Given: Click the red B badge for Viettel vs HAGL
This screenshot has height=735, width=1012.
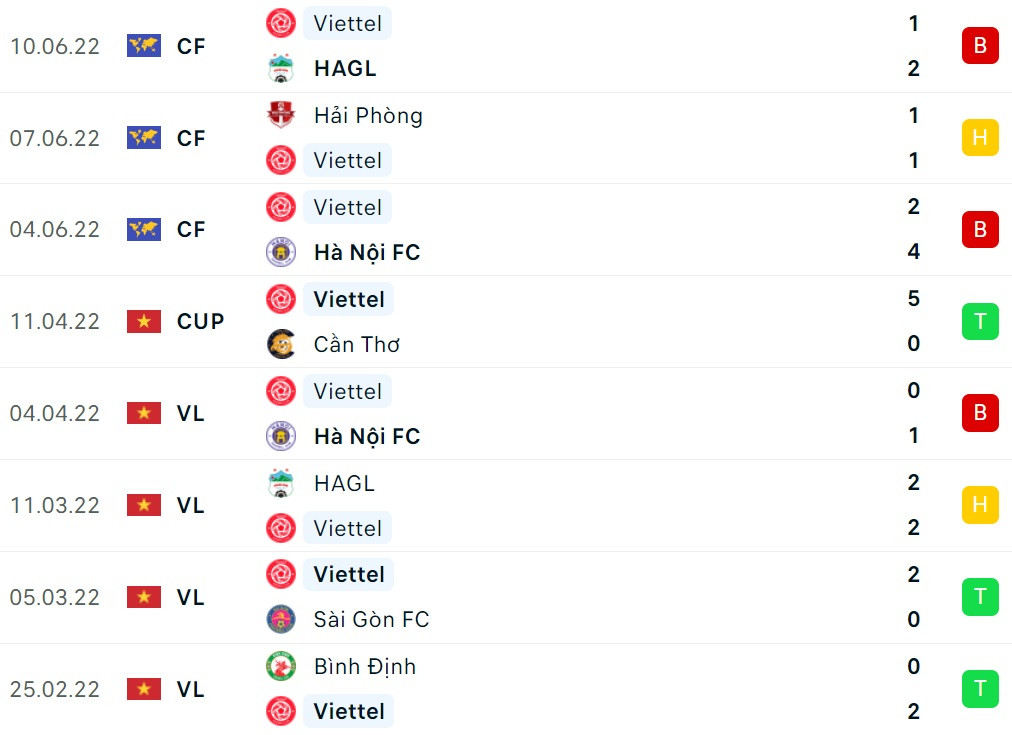Looking at the screenshot, I should click(x=980, y=46).
